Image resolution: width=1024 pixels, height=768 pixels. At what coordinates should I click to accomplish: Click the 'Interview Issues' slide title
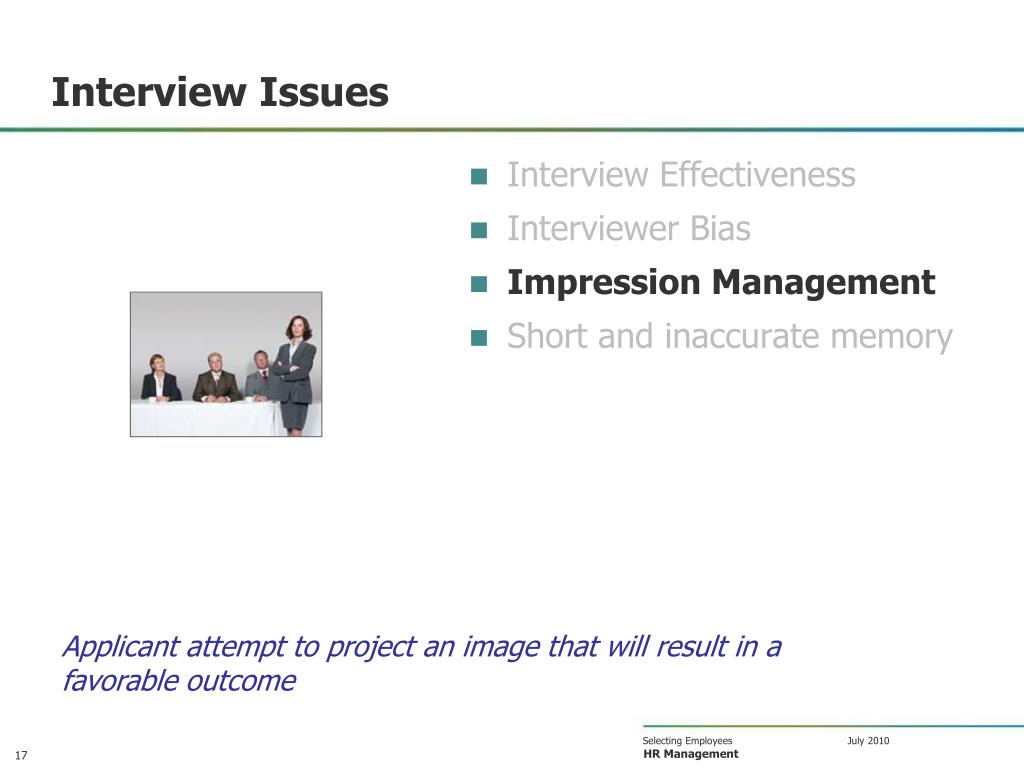tap(220, 92)
